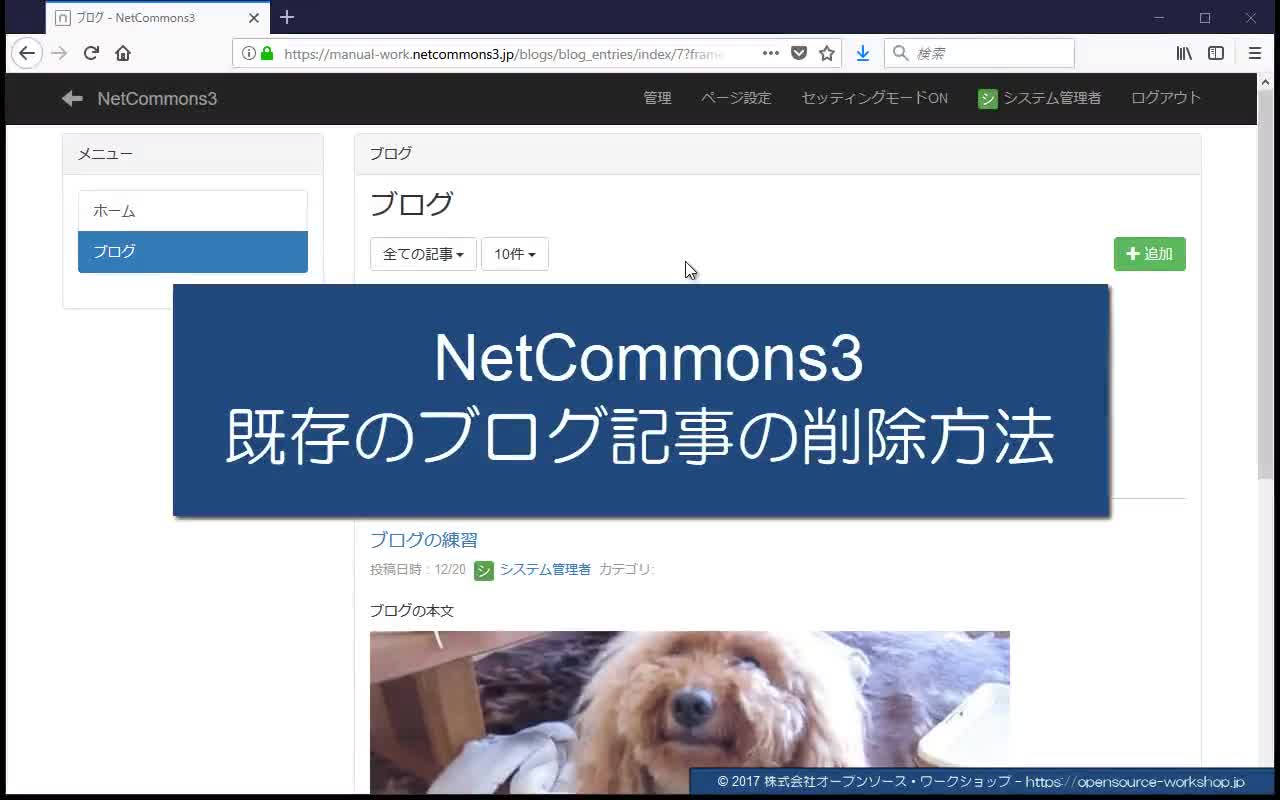Screen dimensions: 1280x800
Task: Click the browser back arrow button
Action: (27, 53)
